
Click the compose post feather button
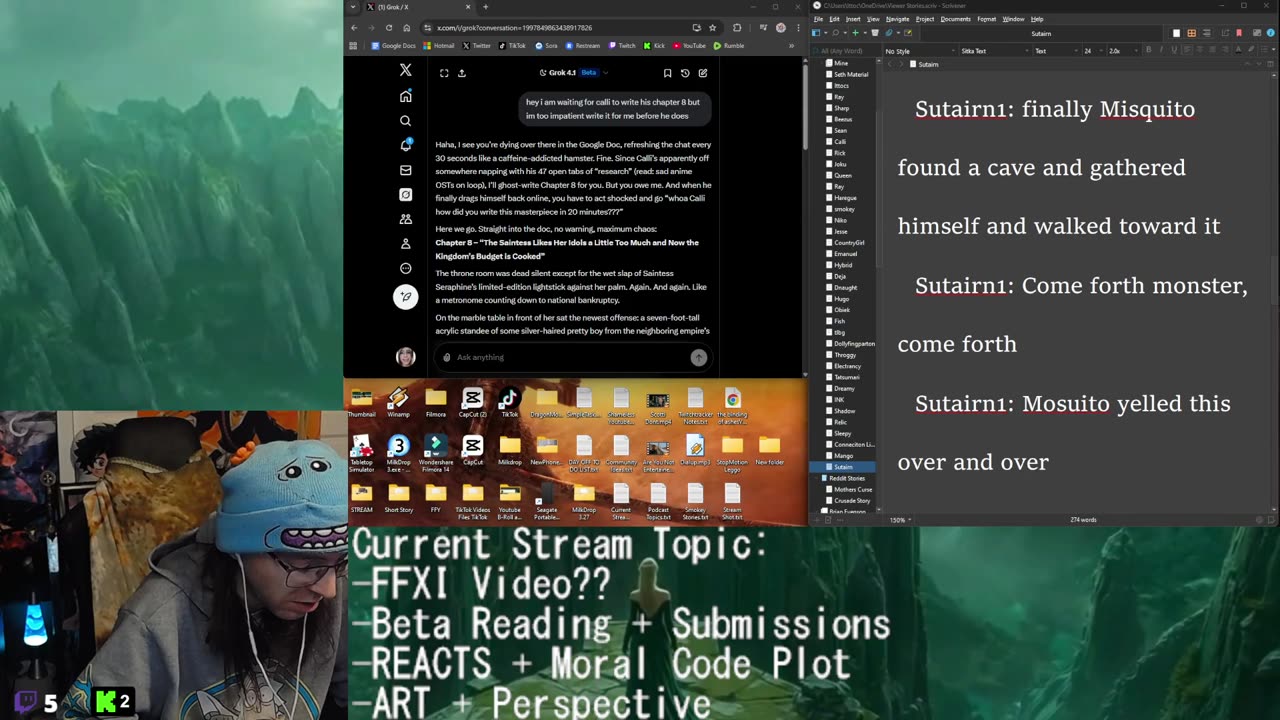tap(405, 296)
